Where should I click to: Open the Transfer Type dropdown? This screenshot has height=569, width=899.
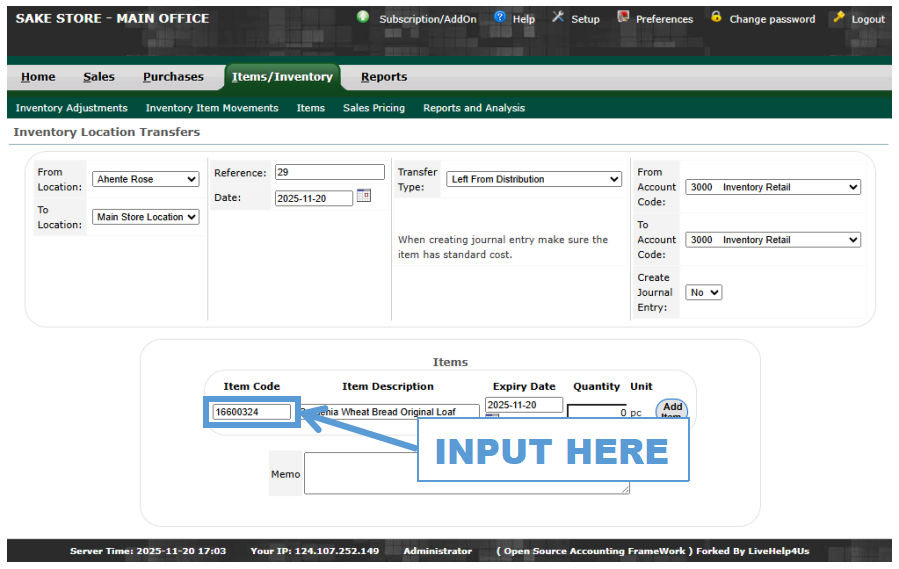(534, 179)
